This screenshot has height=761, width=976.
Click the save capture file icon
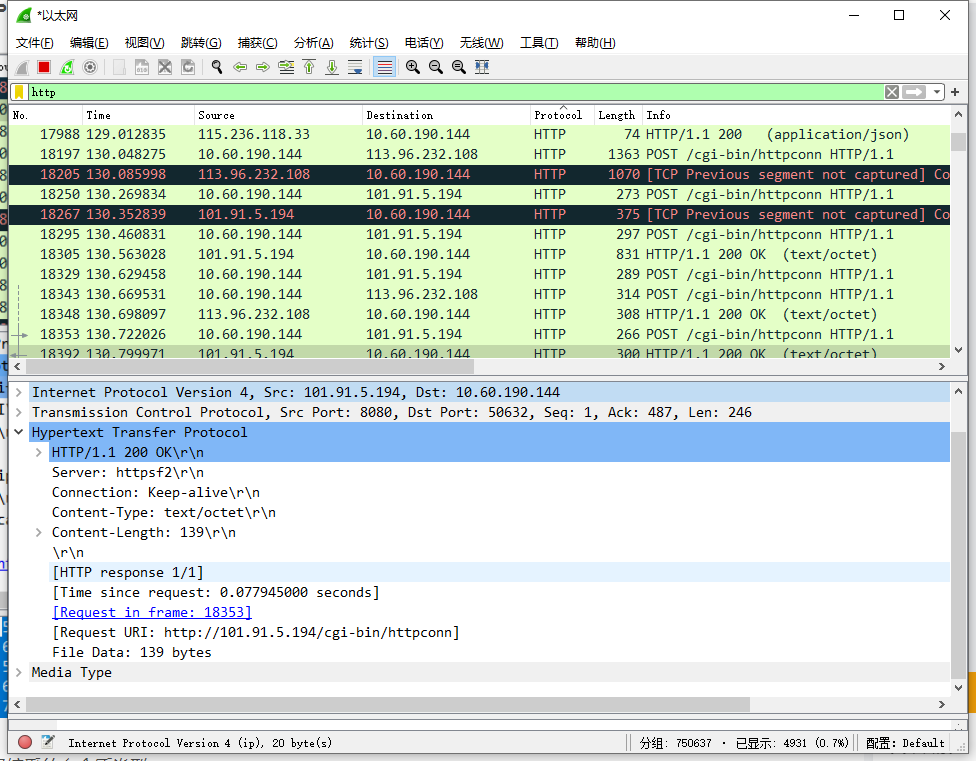click(142, 67)
